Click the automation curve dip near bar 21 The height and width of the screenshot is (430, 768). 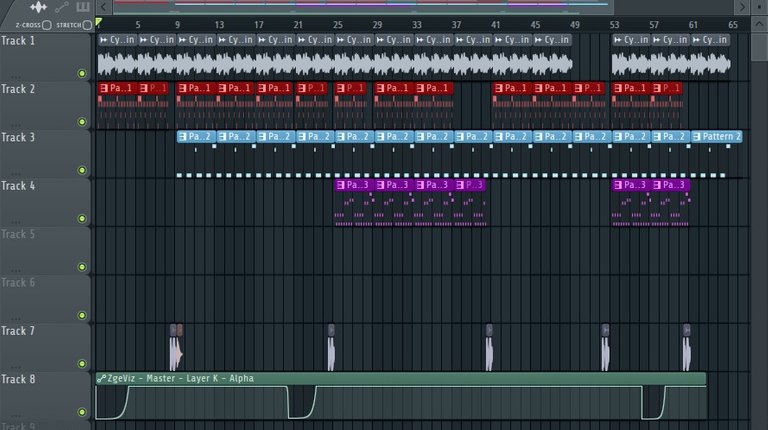301,403
